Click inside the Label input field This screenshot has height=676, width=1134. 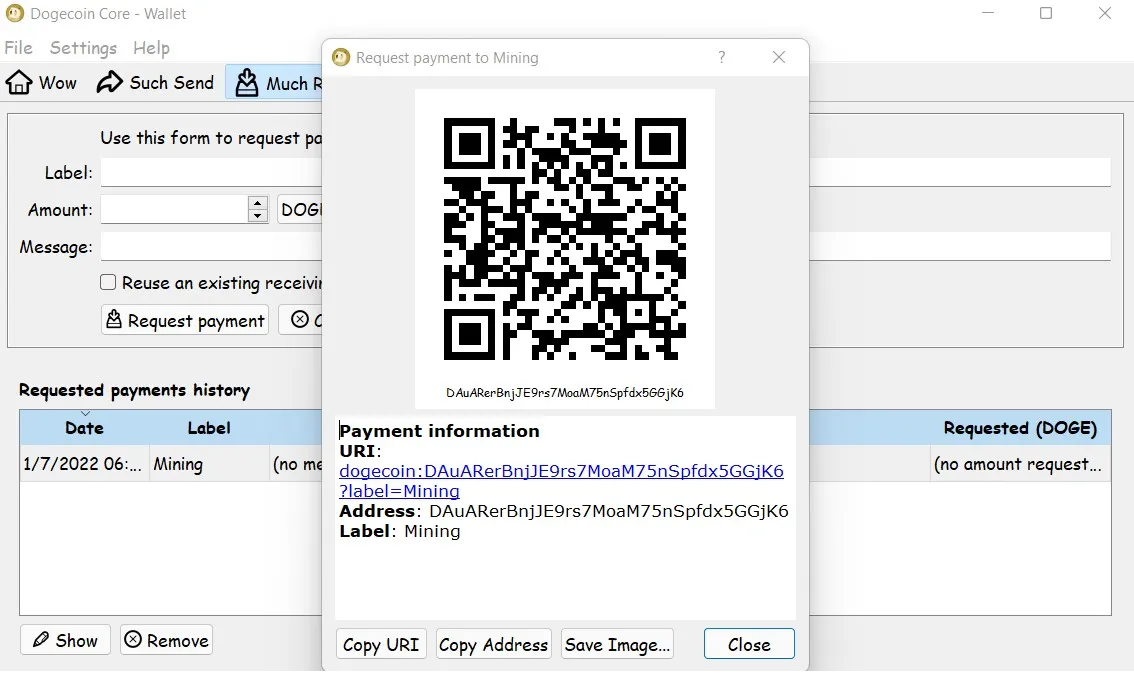click(x=200, y=172)
